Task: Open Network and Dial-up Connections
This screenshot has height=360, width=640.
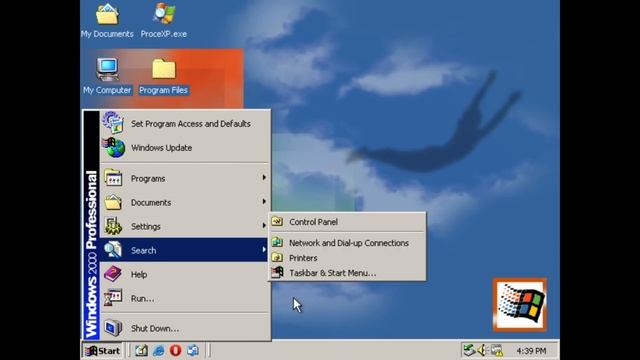Action: coord(347,243)
